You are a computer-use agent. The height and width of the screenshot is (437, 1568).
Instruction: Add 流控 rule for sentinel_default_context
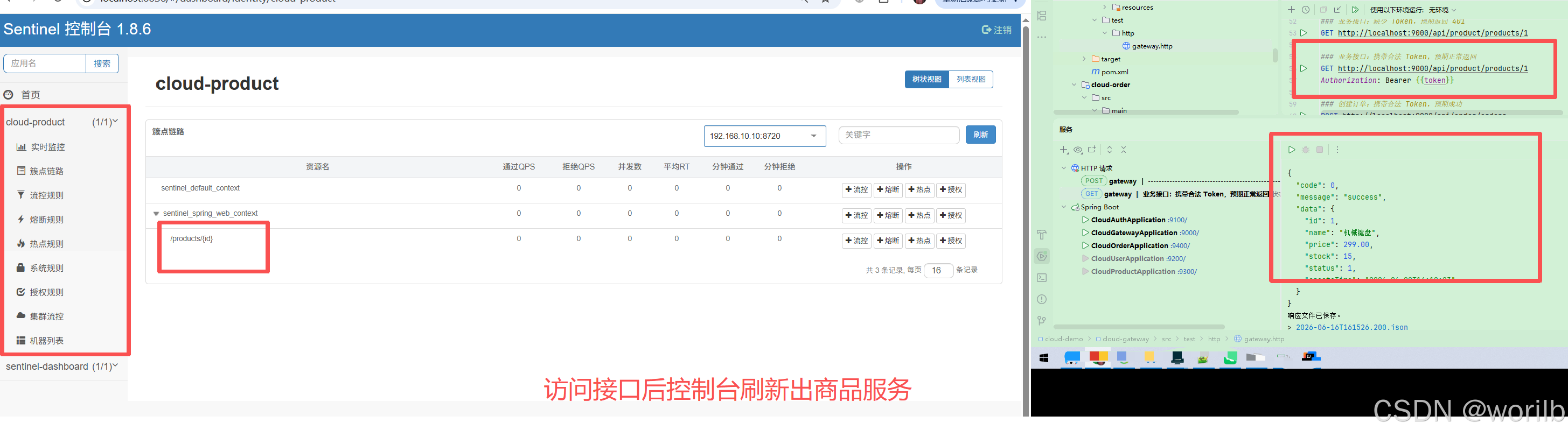tap(857, 190)
